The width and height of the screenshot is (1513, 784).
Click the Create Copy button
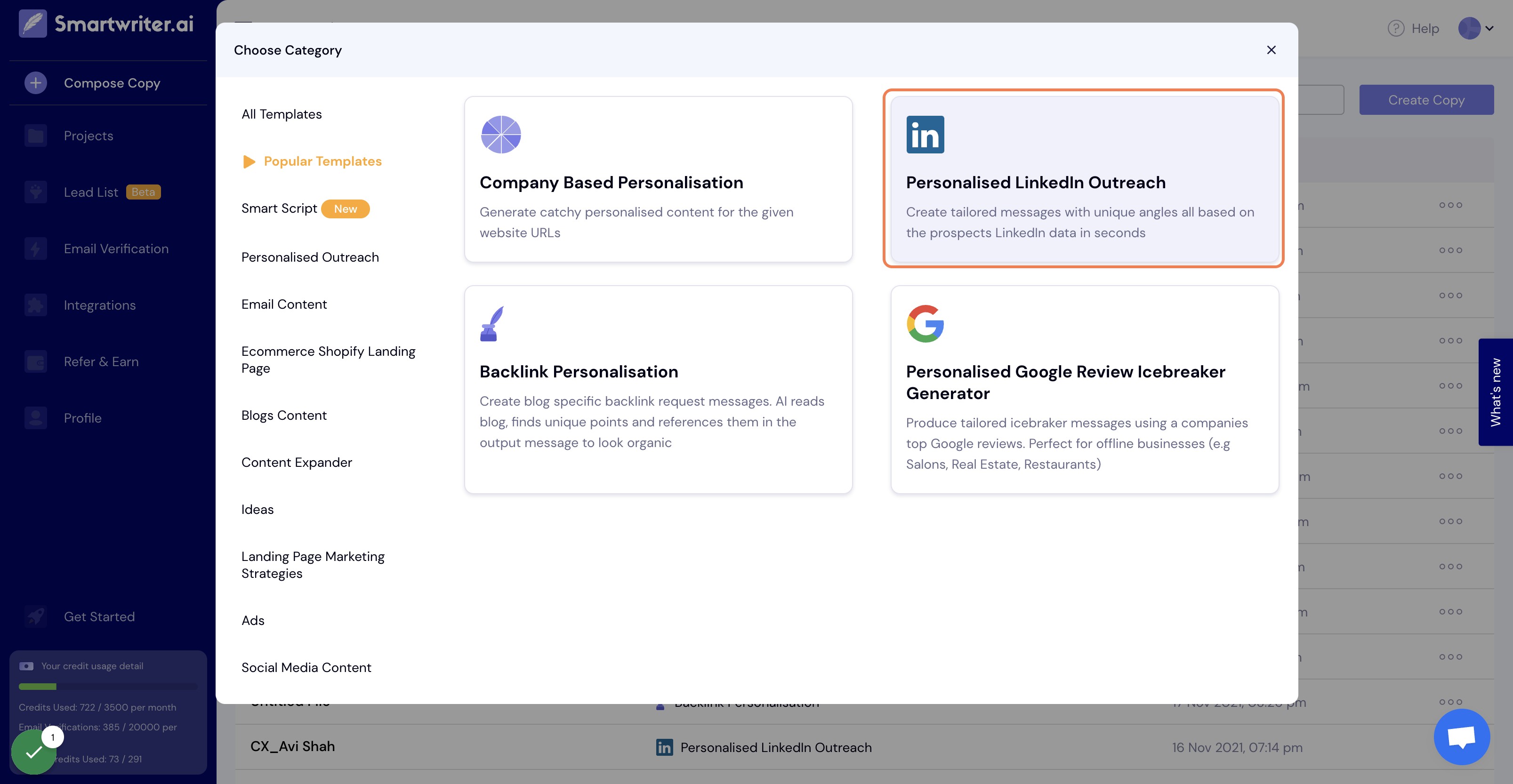[1426, 100]
